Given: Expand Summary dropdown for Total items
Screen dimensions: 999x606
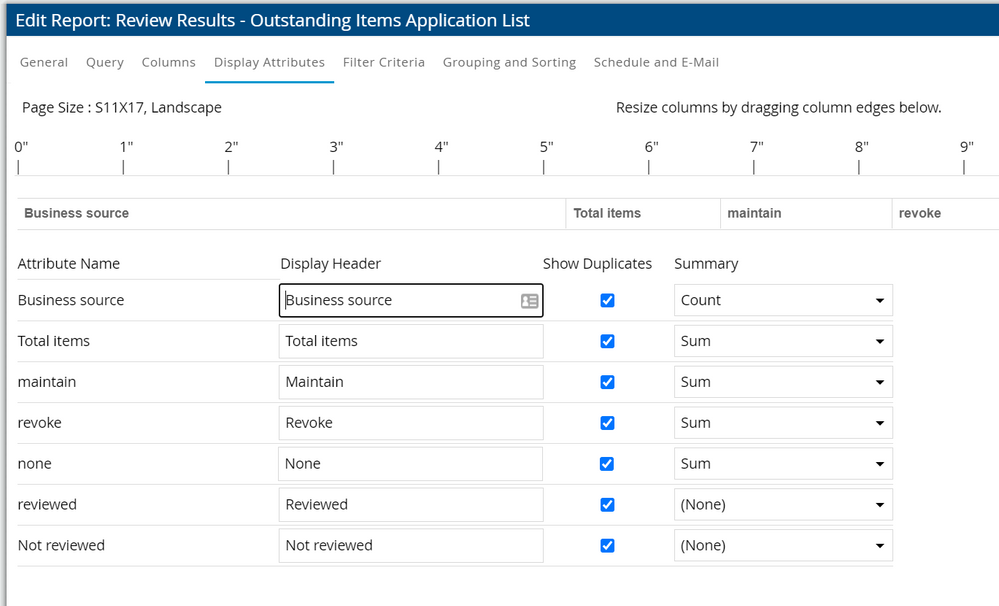Looking at the screenshot, I should 783,342.
